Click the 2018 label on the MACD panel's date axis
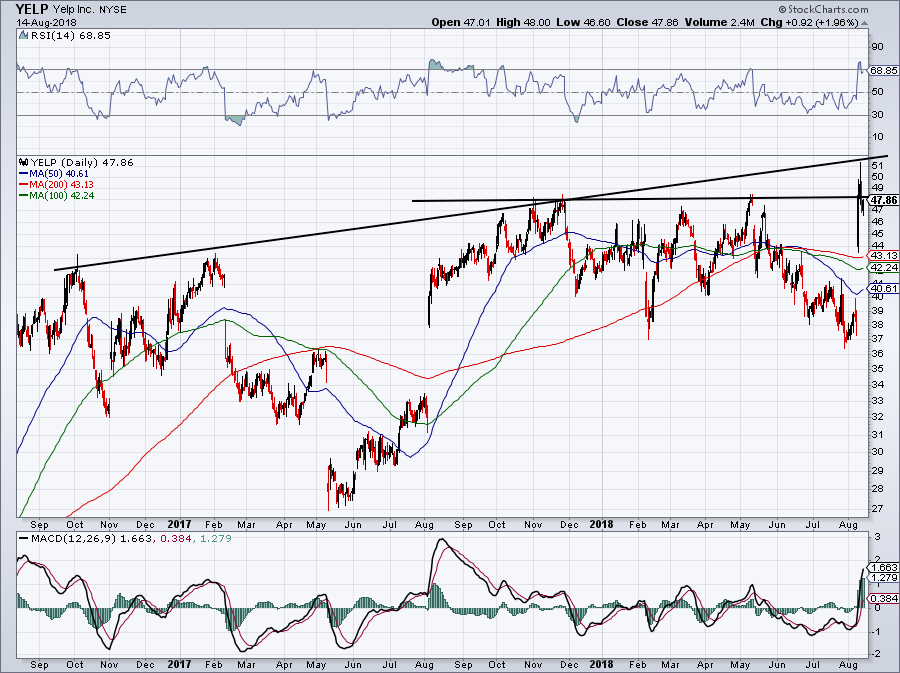Viewport: 900px width, 673px height. pyautogui.click(x=602, y=665)
